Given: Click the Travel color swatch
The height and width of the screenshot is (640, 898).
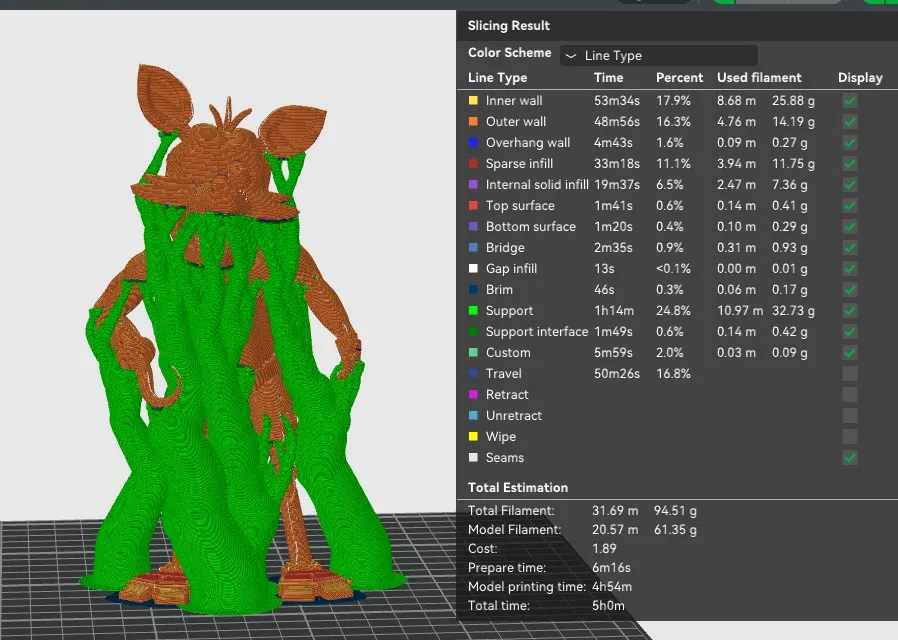Looking at the screenshot, I should click(x=473, y=373).
